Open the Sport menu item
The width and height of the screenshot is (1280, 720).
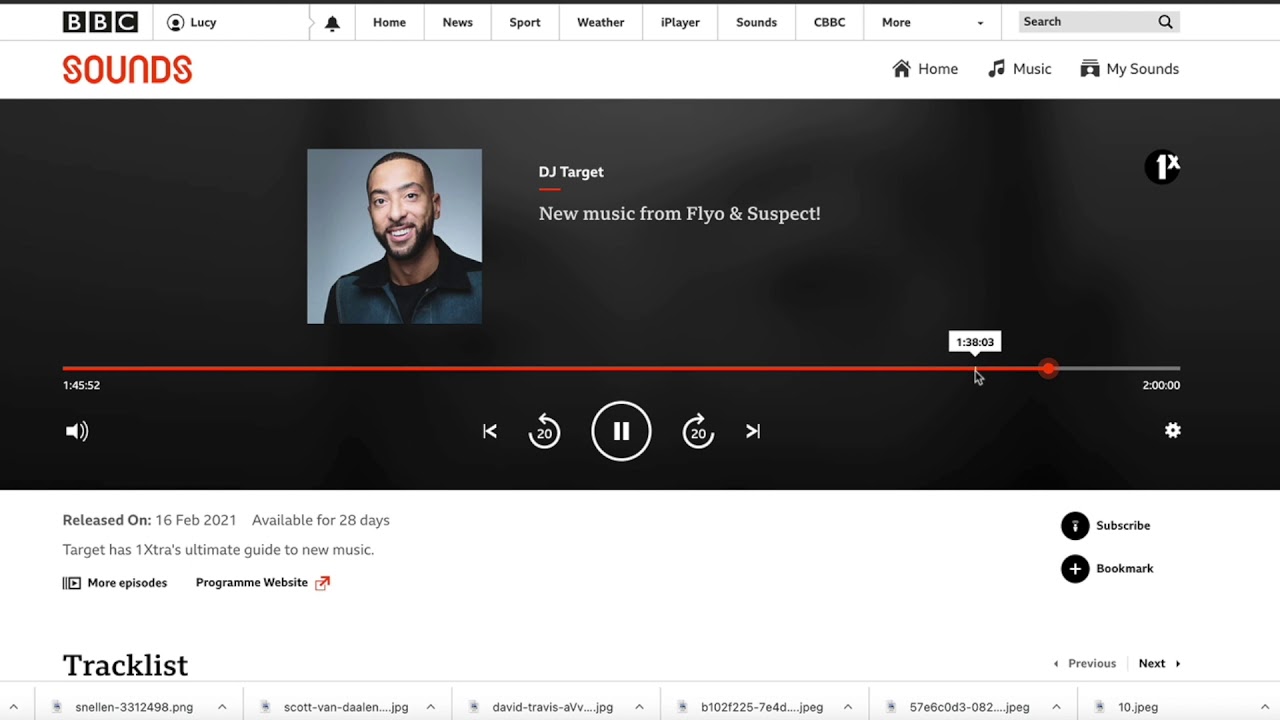coord(525,22)
